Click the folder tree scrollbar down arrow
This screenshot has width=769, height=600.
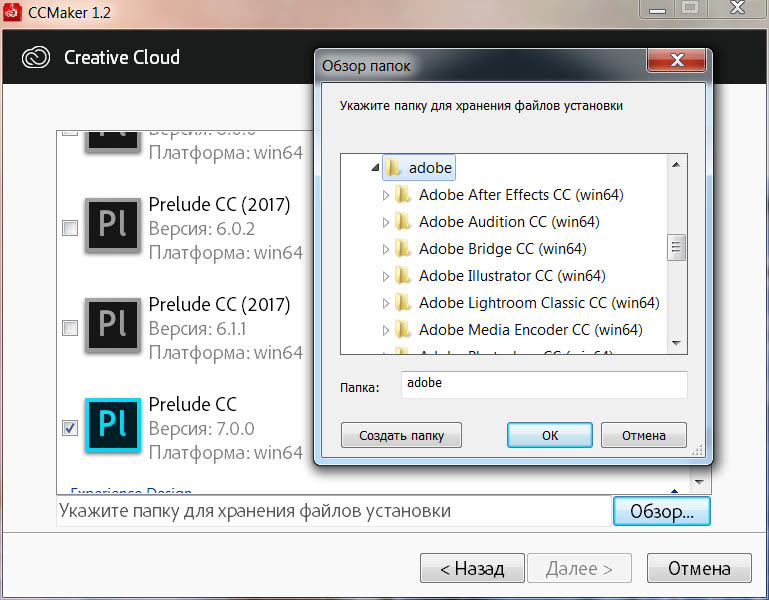coord(677,344)
